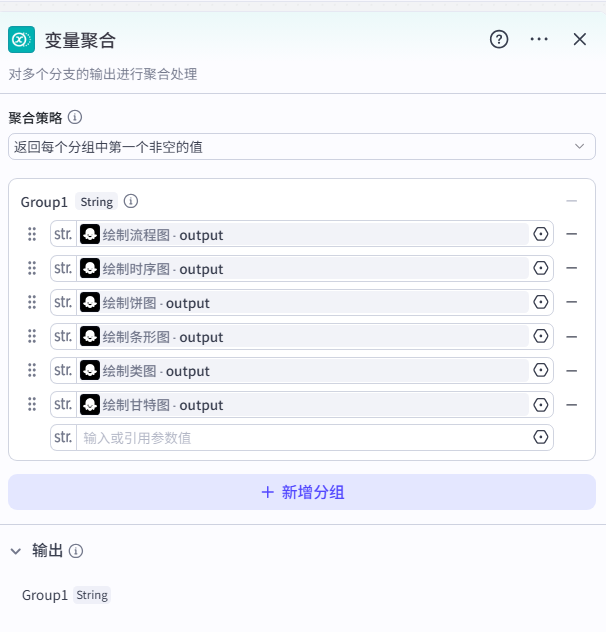Open the three-dots more options menu

tap(539, 39)
